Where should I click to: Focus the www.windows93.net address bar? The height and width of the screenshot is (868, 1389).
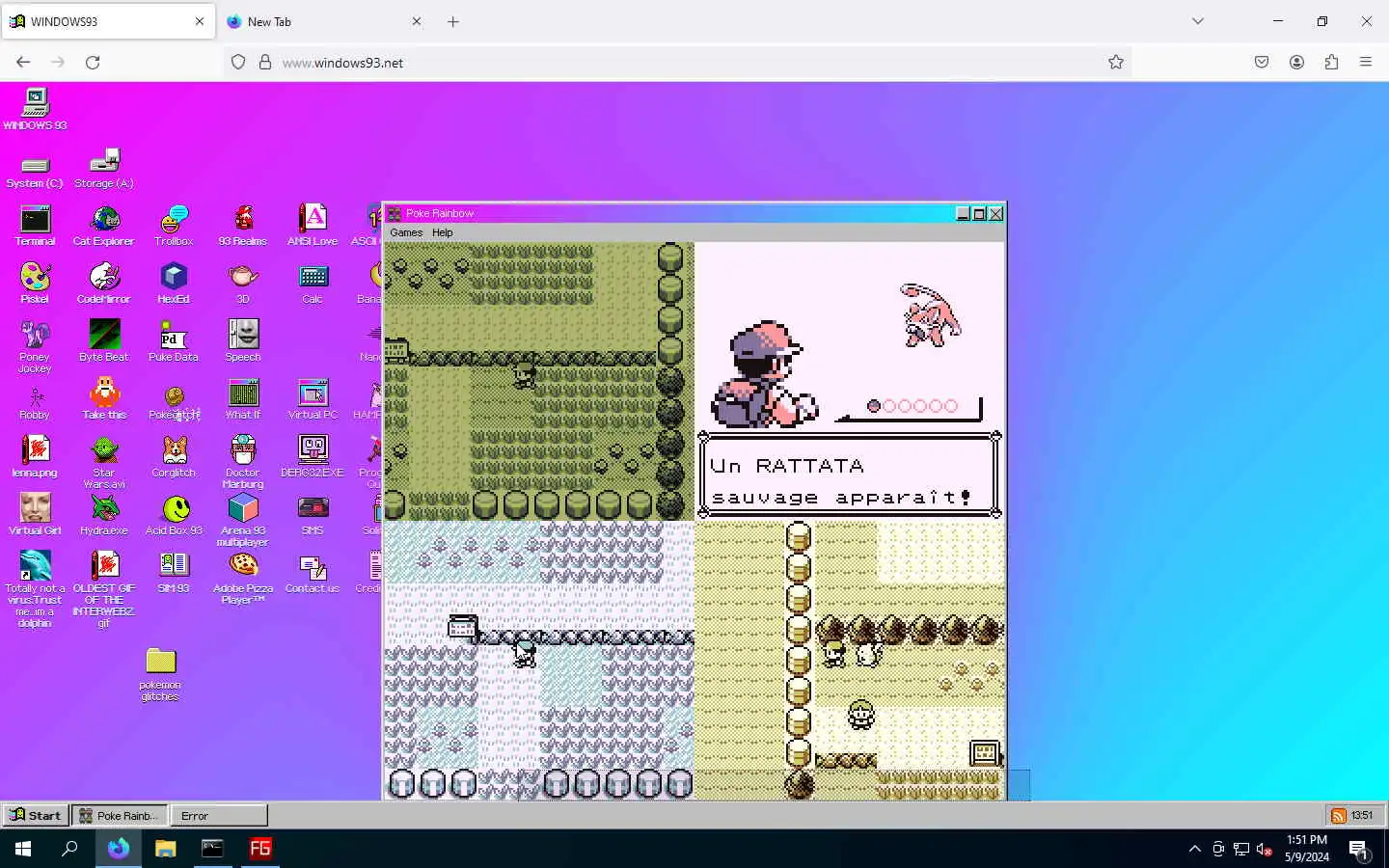tap(675, 62)
